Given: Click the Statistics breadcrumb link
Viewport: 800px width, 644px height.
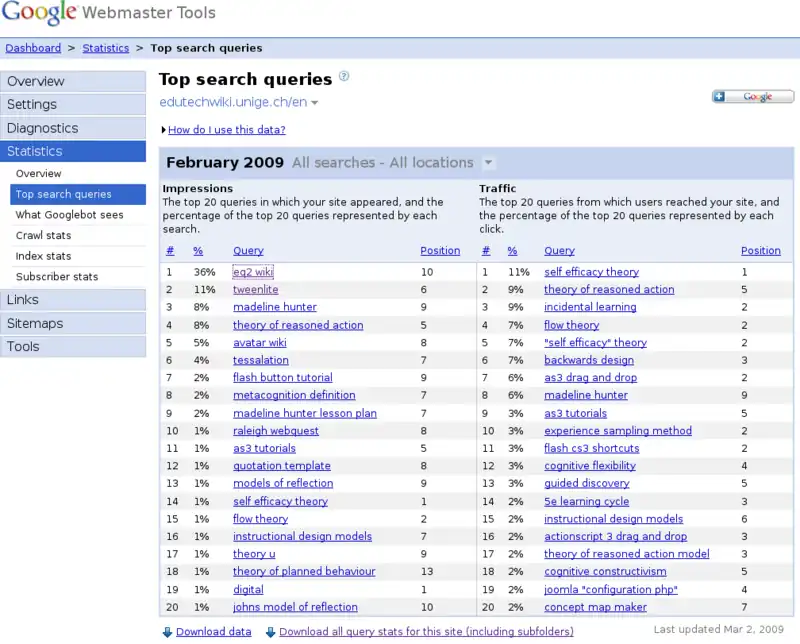Looking at the screenshot, I should 105,48.
